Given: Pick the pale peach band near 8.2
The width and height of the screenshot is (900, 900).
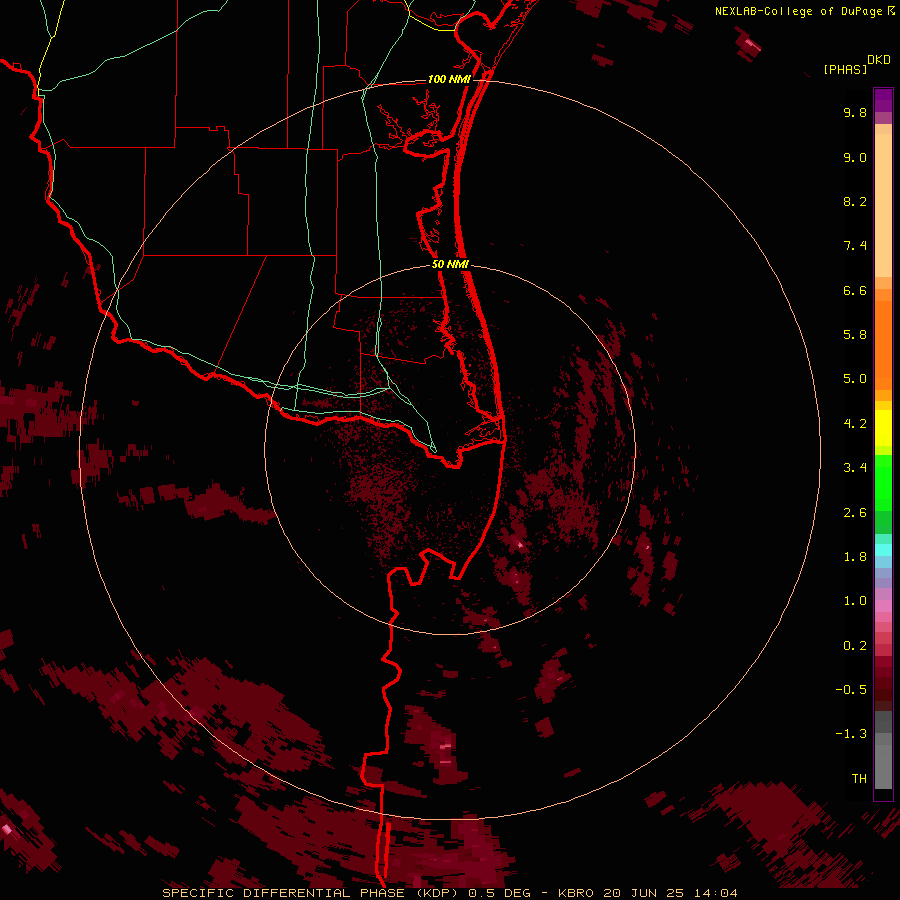Looking at the screenshot, I should pyautogui.click(x=883, y=205).
